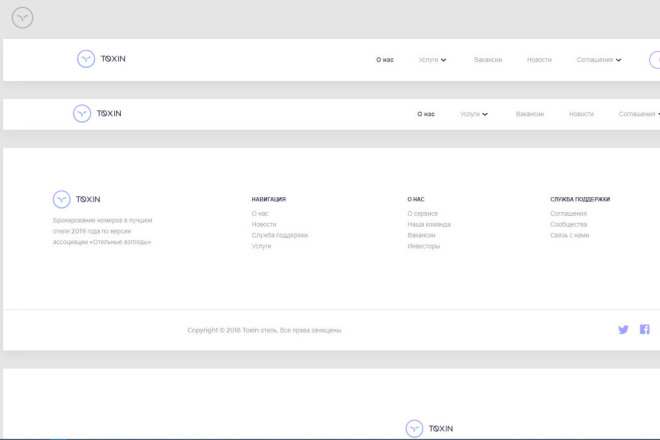The height and width of the screenshot is (440, 660).
Task: Expand the Услуги dropdown in first header
Action: coord(432,60)
